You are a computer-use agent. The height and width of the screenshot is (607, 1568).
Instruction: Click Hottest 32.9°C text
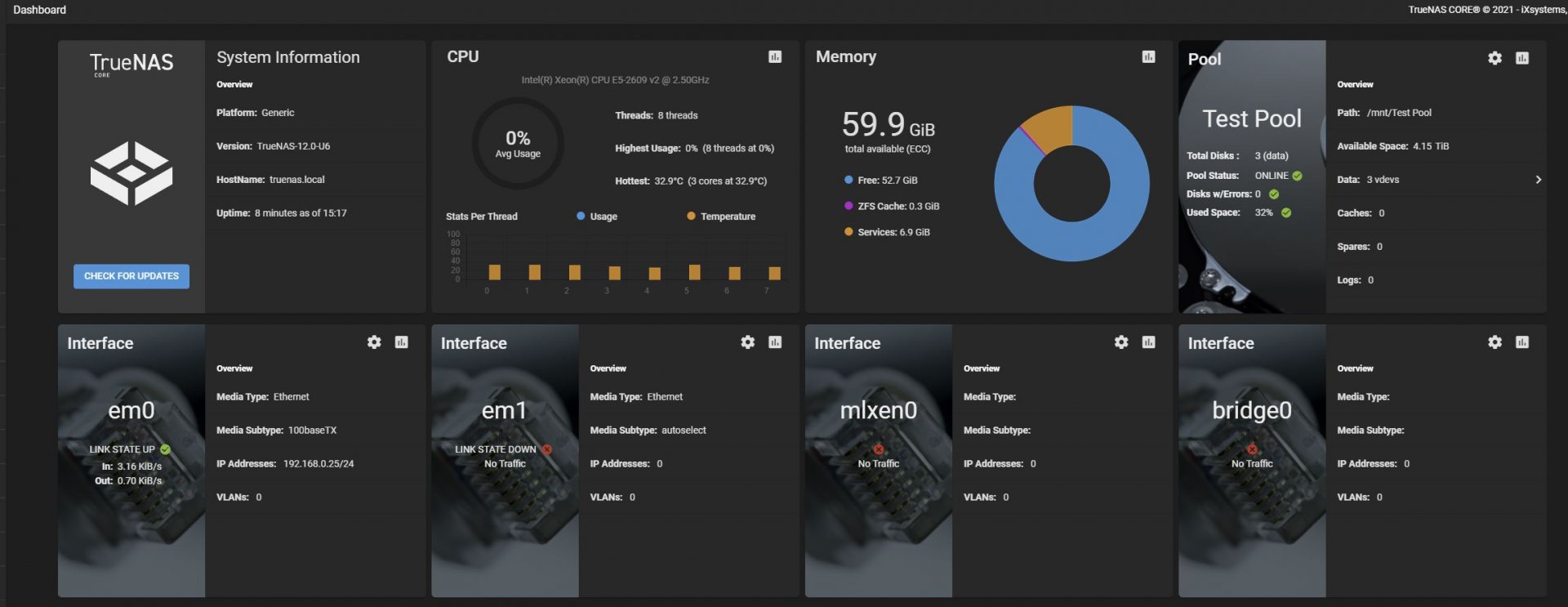[x=691, y=181]
